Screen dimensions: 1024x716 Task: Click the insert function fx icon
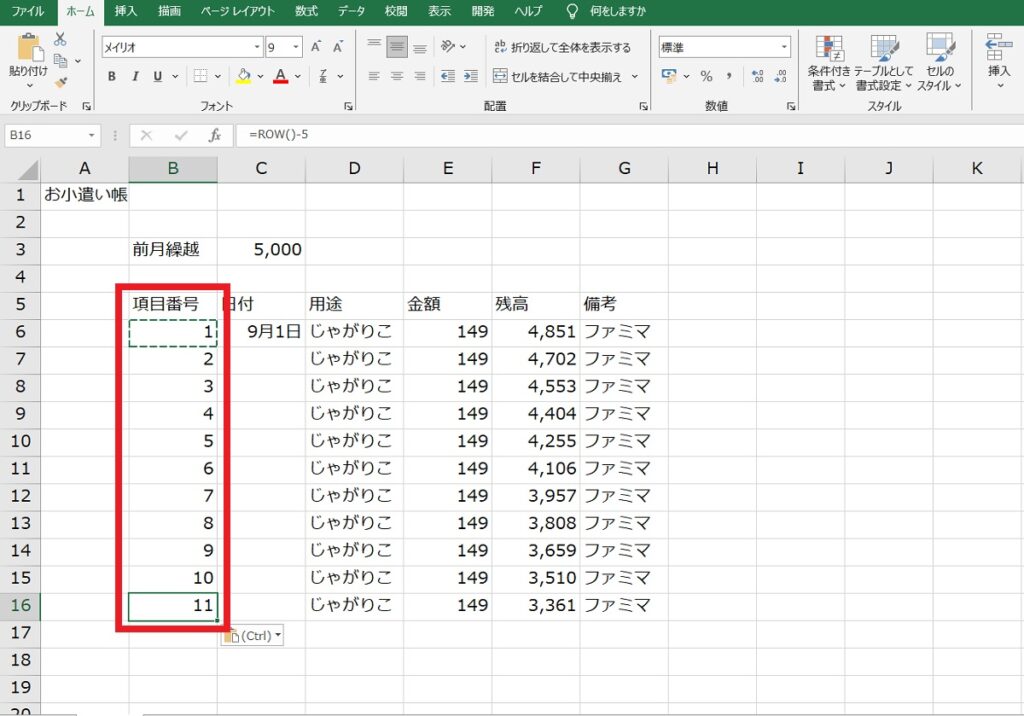214,135
